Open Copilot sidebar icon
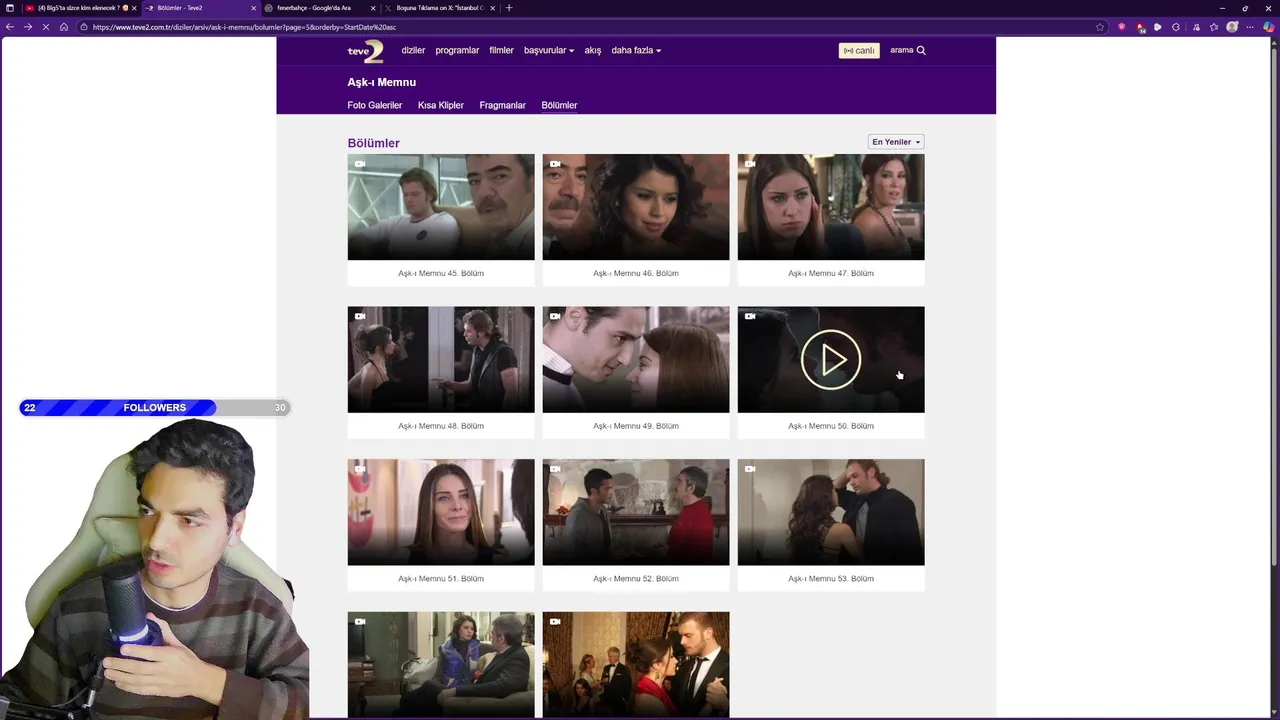 [x=1269, y=27]
